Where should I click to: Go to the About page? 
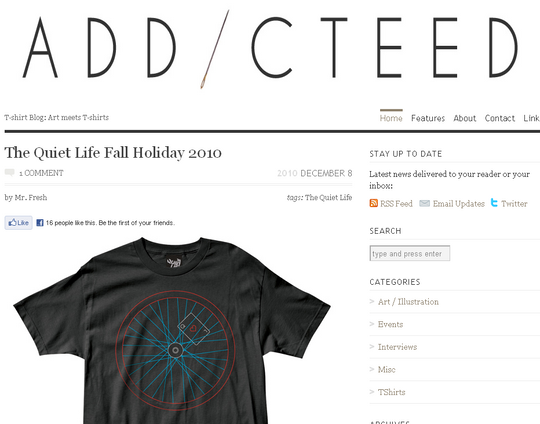click(465, 118)
